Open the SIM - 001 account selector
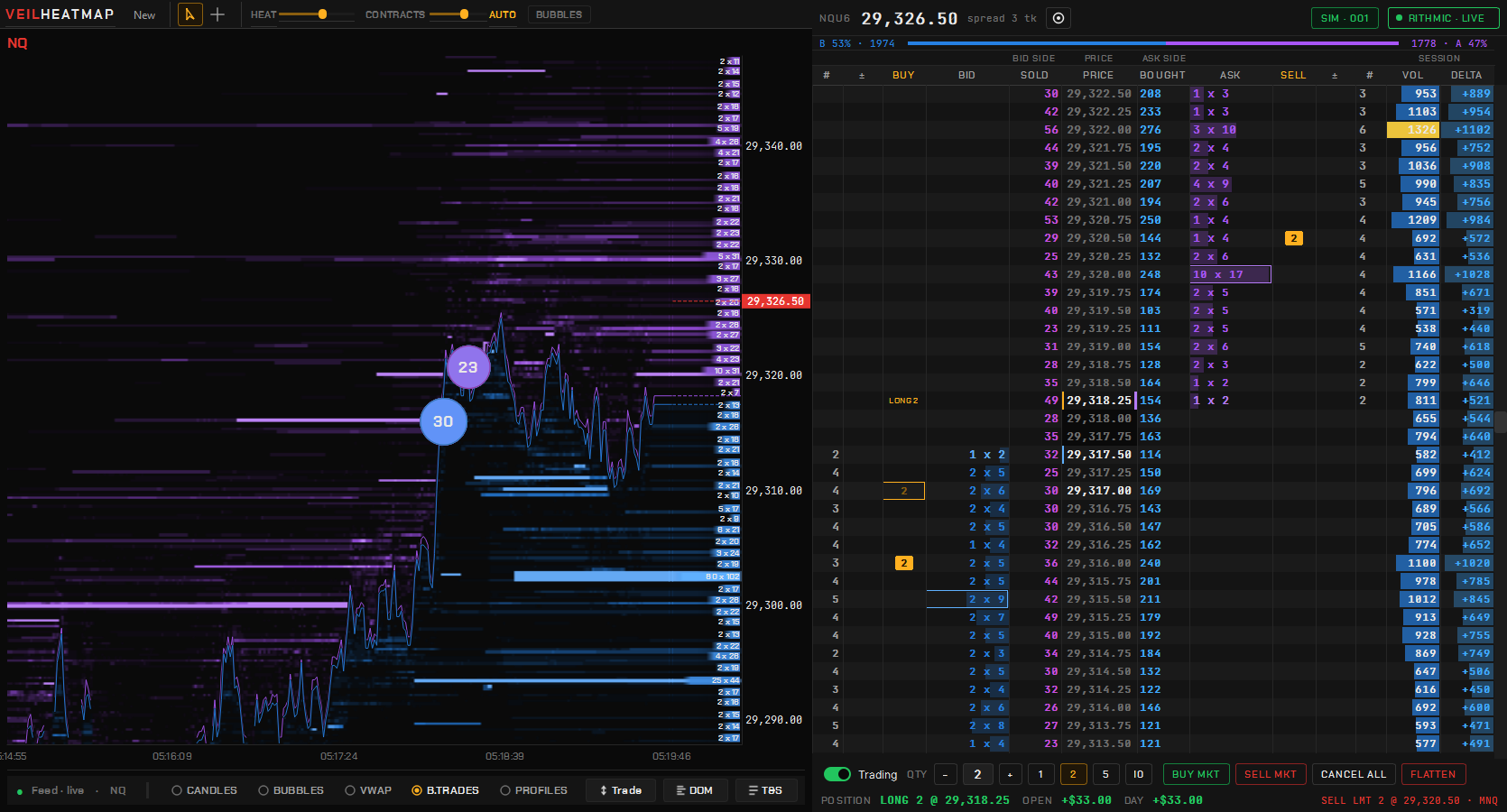 tap(1345, 18)
